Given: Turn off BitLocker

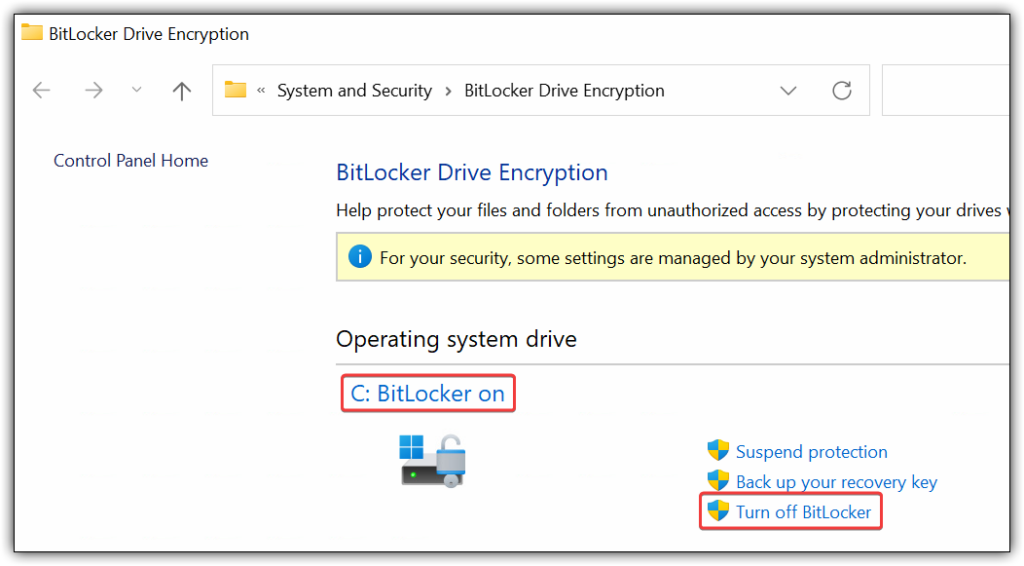Looking at the screenshot, I should coord(803,512).
